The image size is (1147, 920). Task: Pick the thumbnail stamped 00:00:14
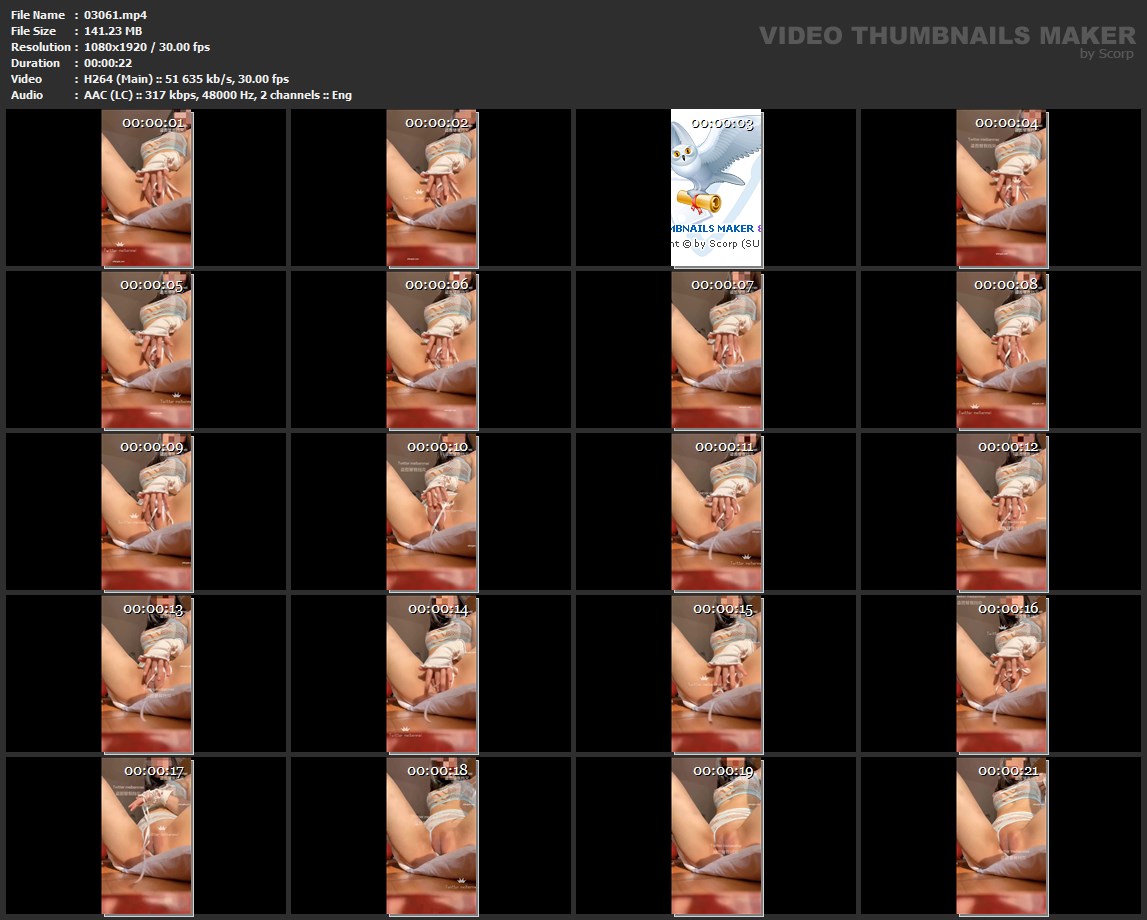pos(432,674)
